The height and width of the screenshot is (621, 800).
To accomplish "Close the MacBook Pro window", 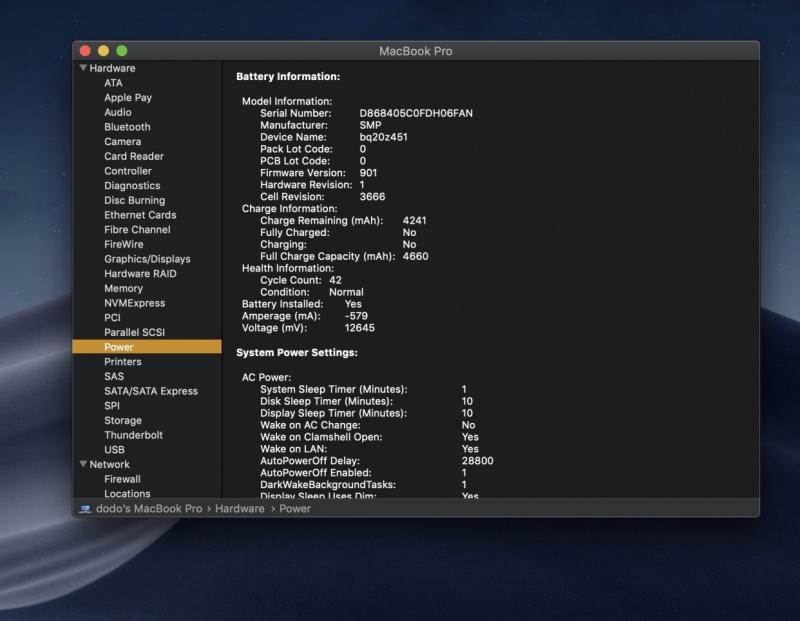I will (85, 51).
